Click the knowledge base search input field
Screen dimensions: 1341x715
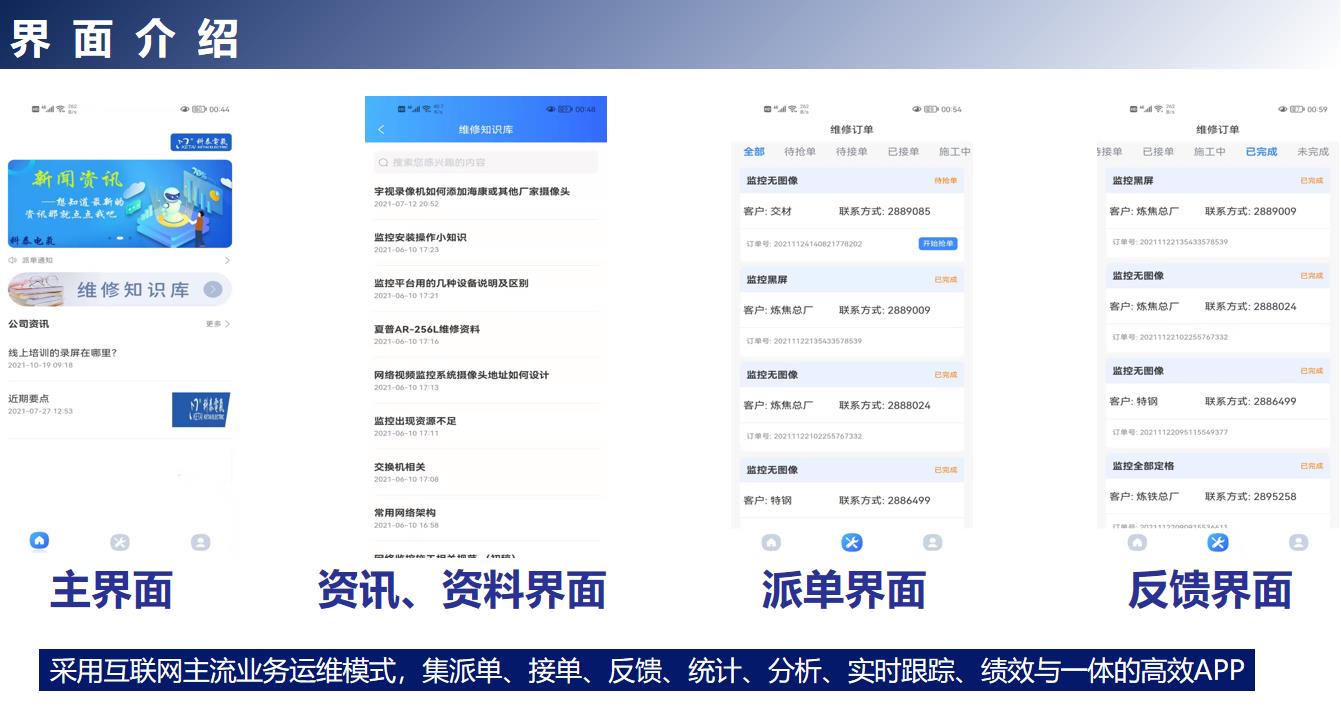coord(490,162)
